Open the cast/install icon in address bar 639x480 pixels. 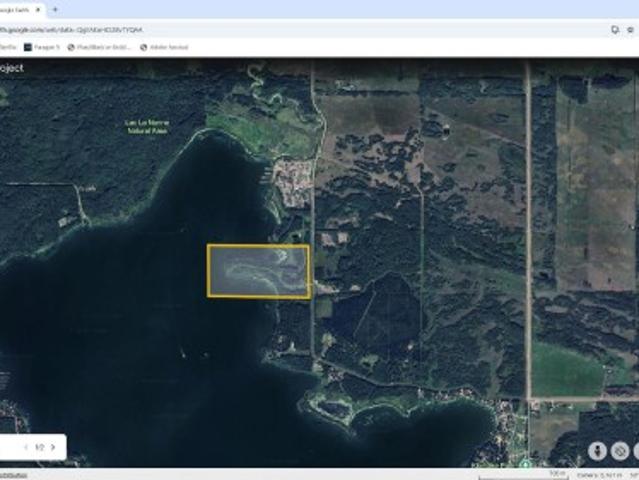(615, 30)
